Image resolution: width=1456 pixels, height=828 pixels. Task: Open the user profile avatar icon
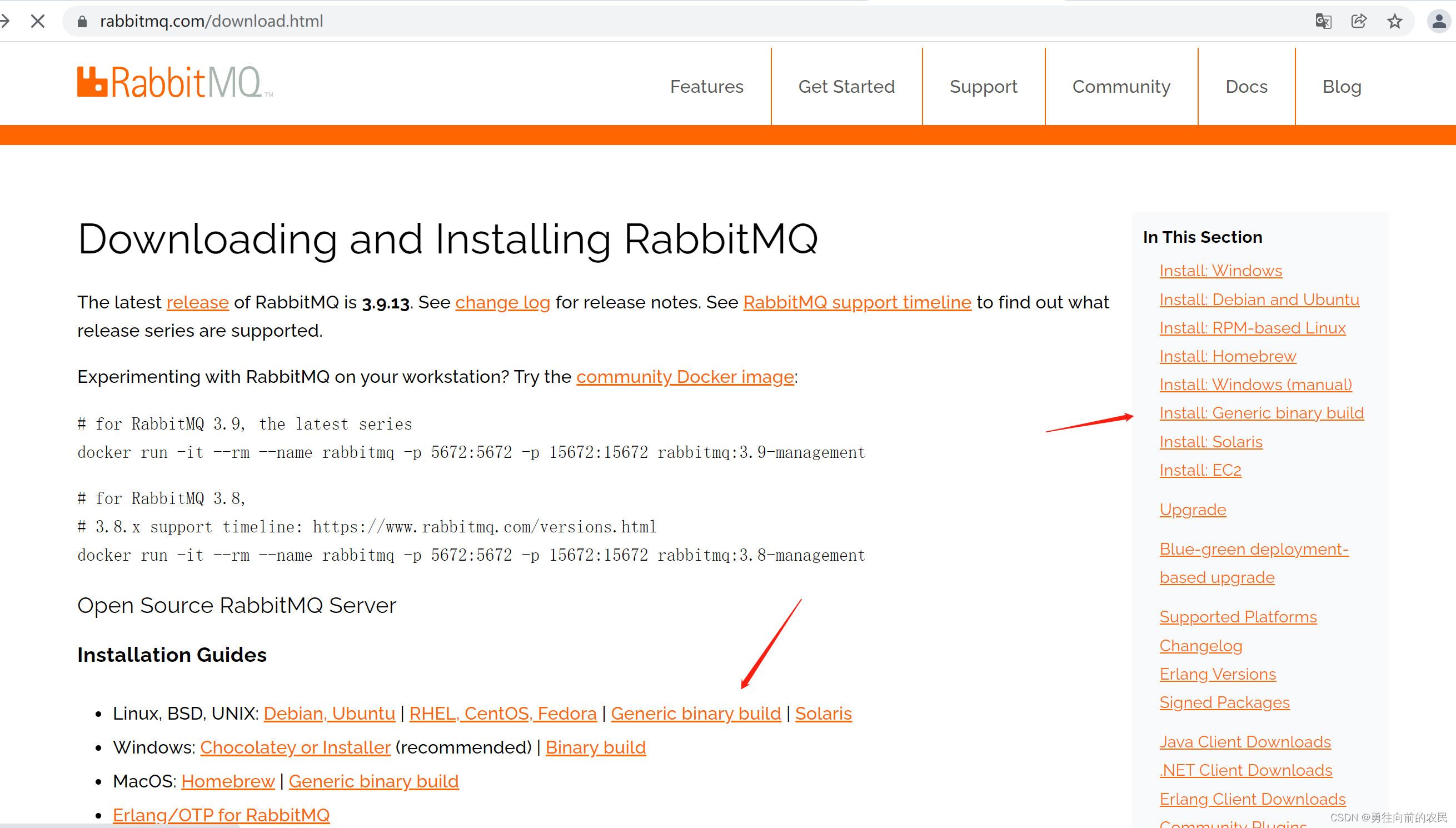[1439, 22]
